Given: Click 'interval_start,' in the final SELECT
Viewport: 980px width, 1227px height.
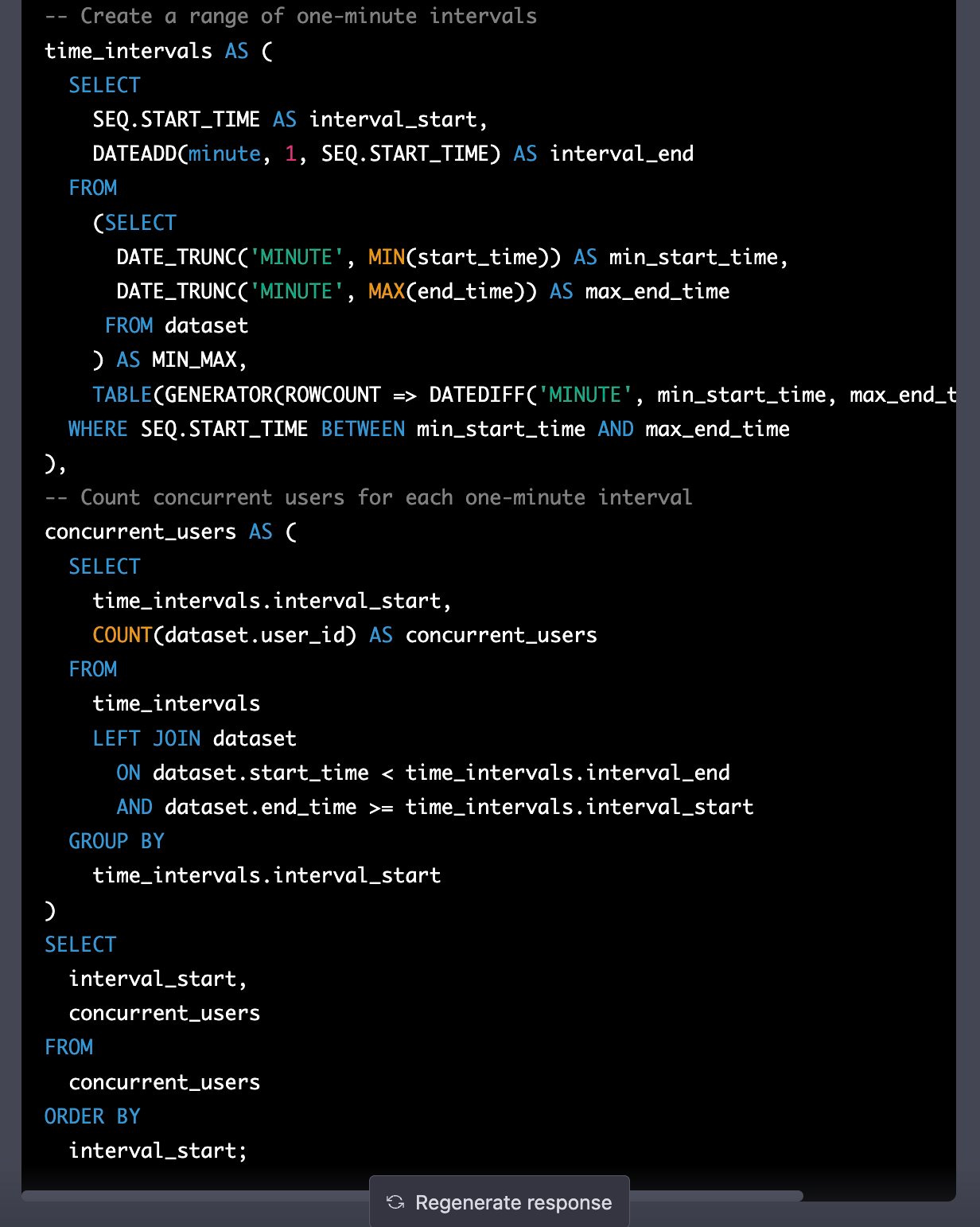Looking at the screenshot, I should click(158, 980).
